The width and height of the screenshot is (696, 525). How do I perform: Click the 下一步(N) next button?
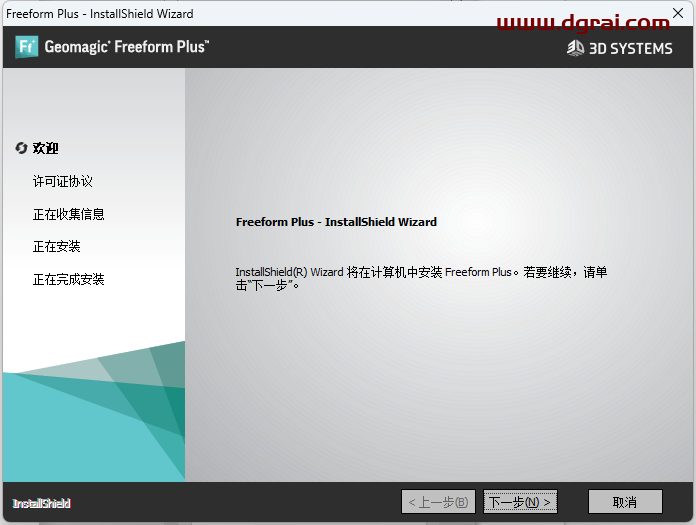[x=520, y=502]
